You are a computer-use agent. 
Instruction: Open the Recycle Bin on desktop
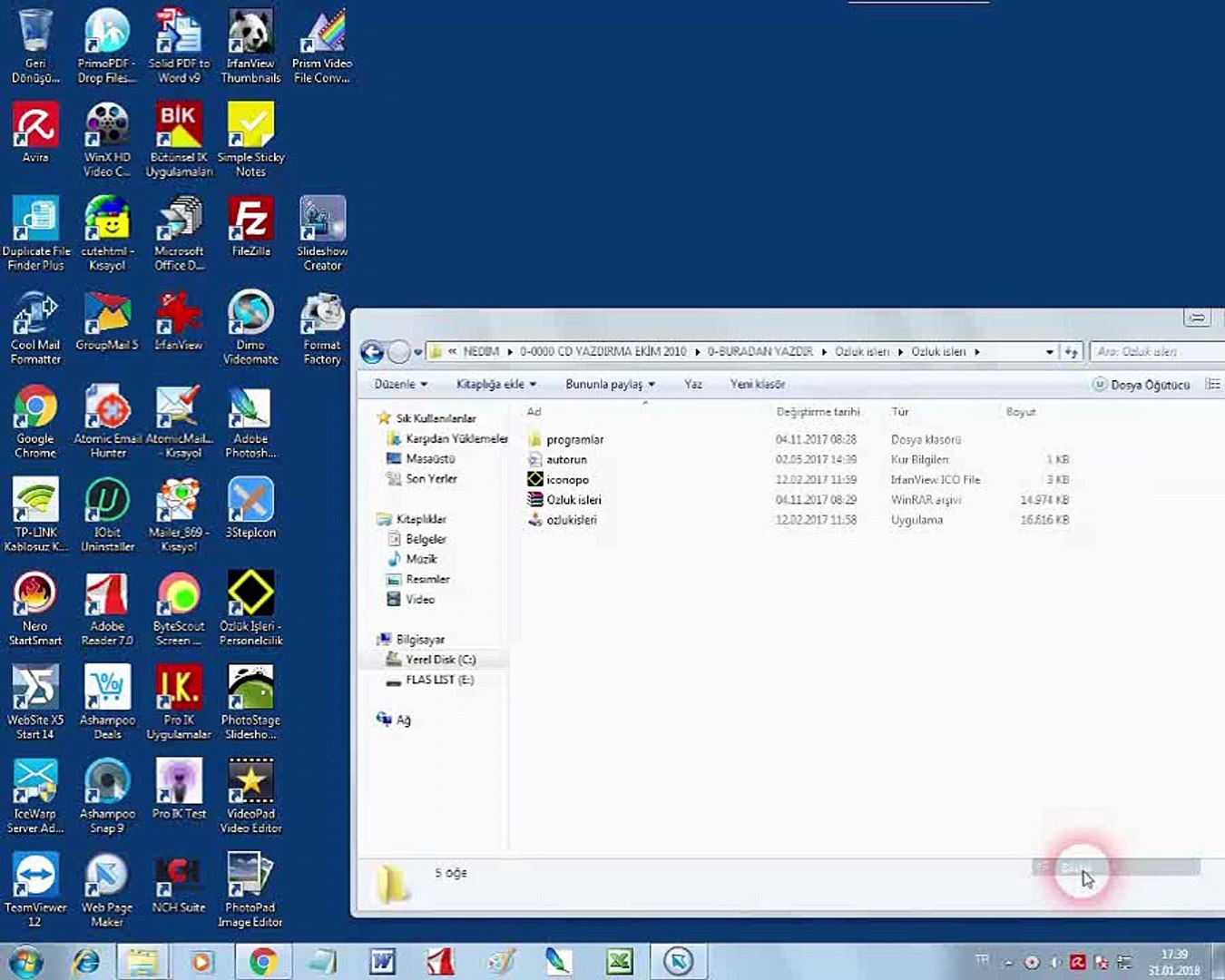35,45
